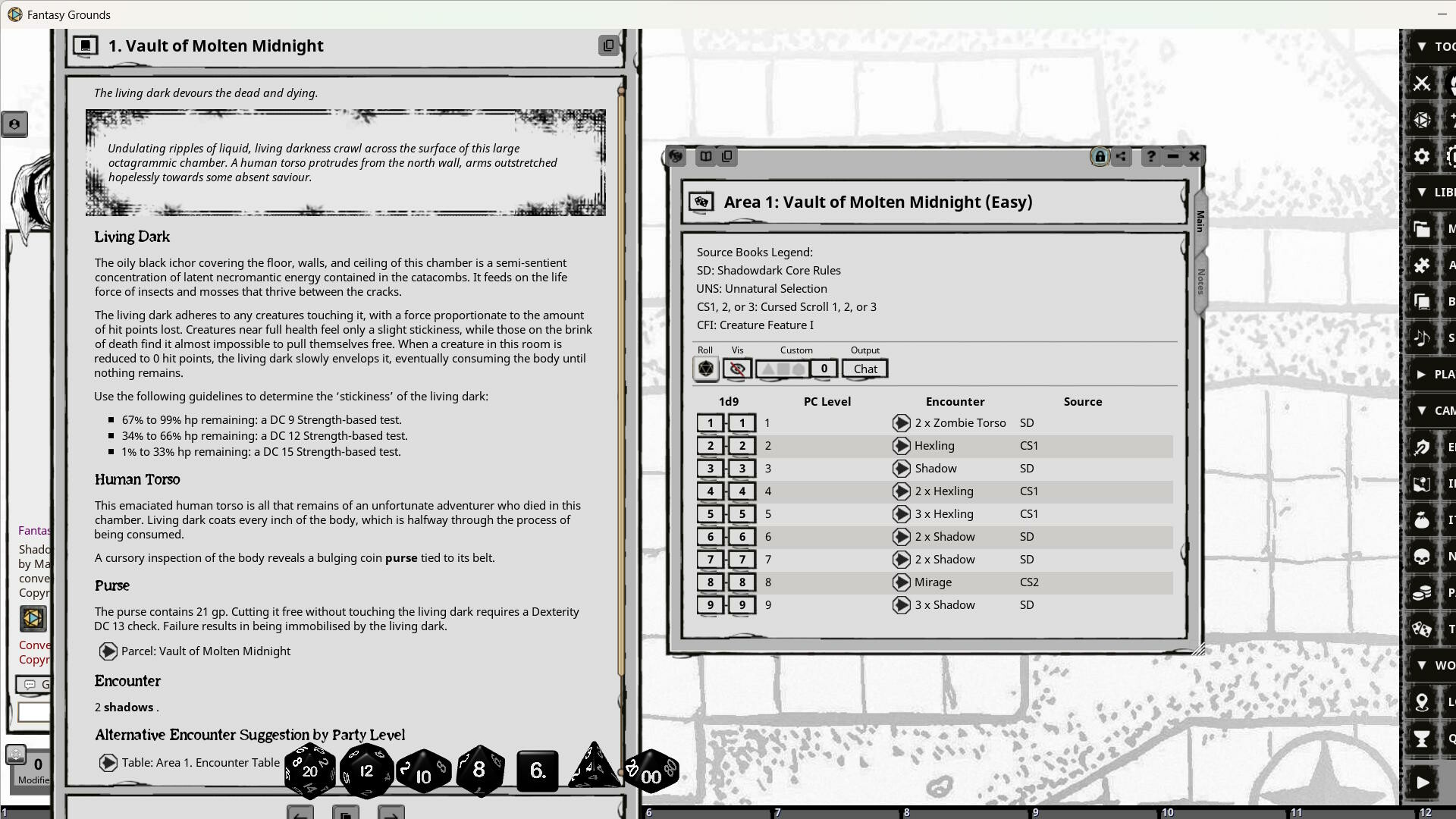Open the Tables dice icon panel

coord(1422,629)
